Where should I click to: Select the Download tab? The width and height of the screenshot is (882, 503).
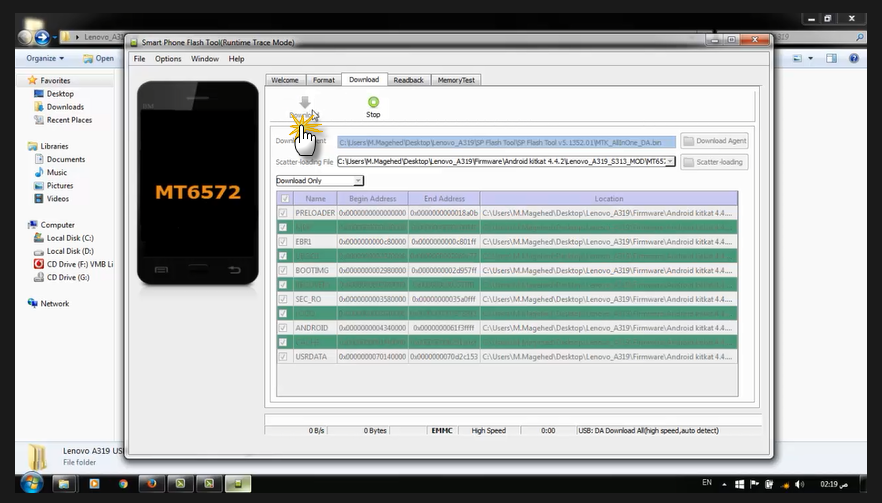click(x=364, y=79)
